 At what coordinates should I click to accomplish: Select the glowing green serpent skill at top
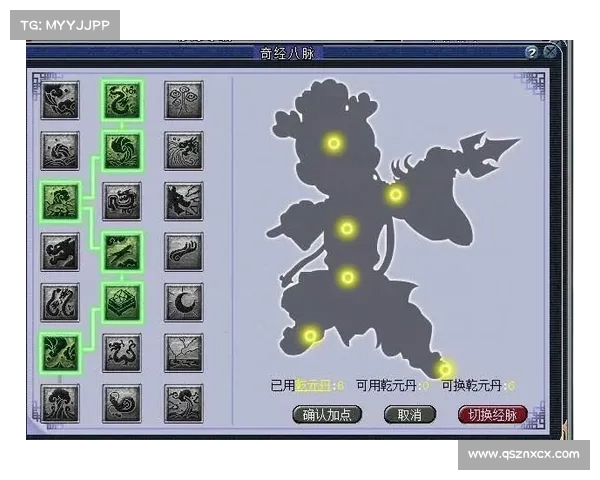[122, 99]
